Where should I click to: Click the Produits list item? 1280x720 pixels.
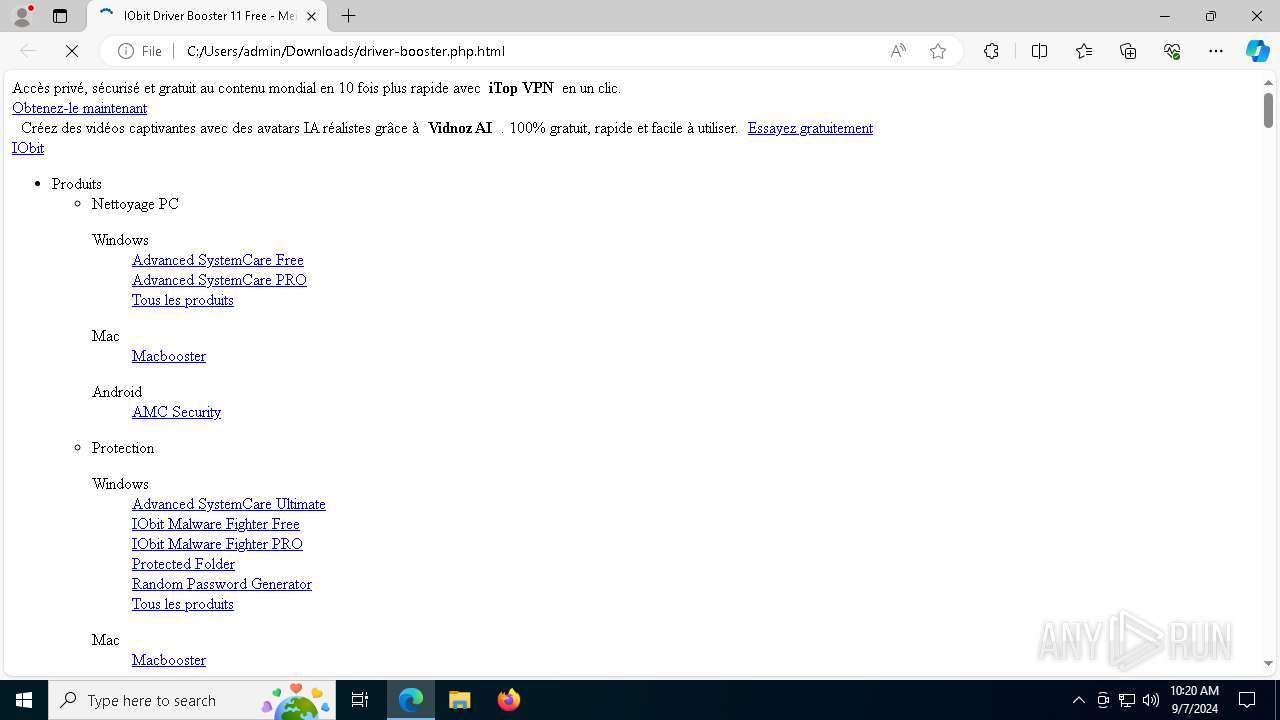pos(77,184)
